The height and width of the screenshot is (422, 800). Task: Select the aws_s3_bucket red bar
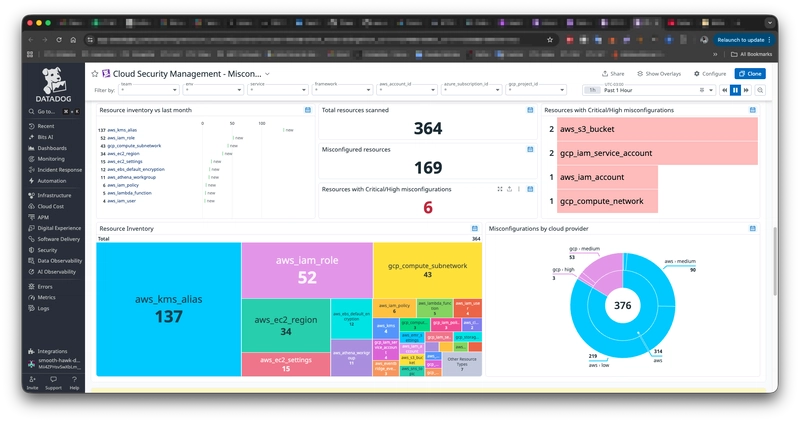(657, 129)
